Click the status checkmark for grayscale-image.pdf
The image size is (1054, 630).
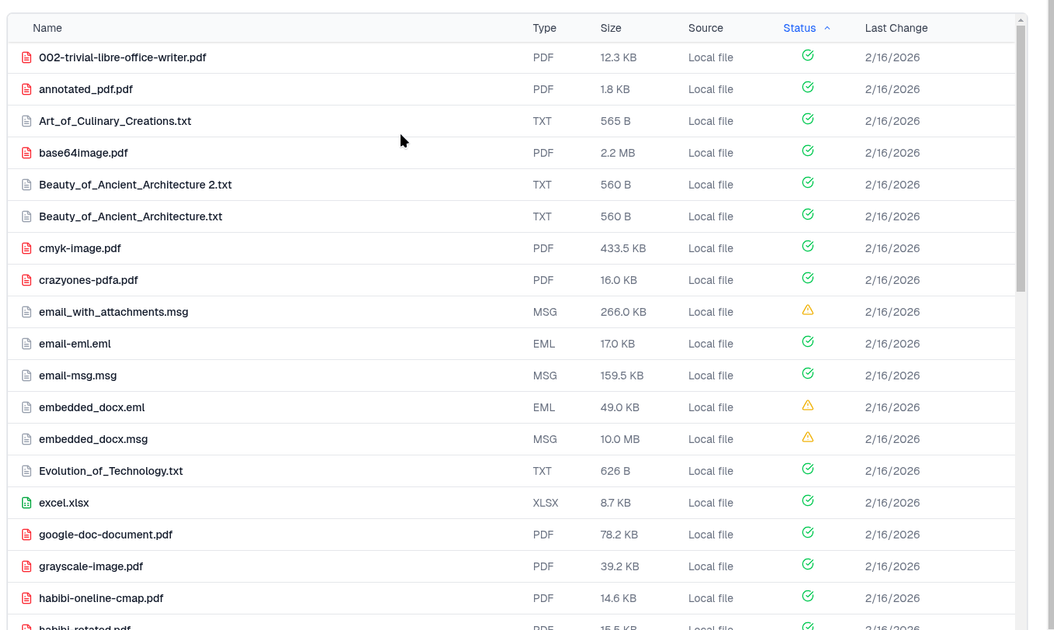click(807, 565)
